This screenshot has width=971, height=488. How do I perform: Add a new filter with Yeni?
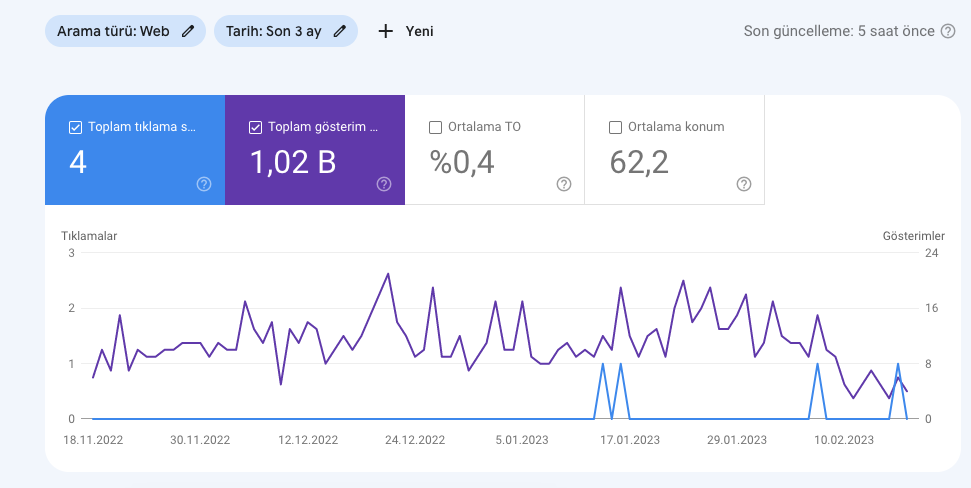coord(406,32)
